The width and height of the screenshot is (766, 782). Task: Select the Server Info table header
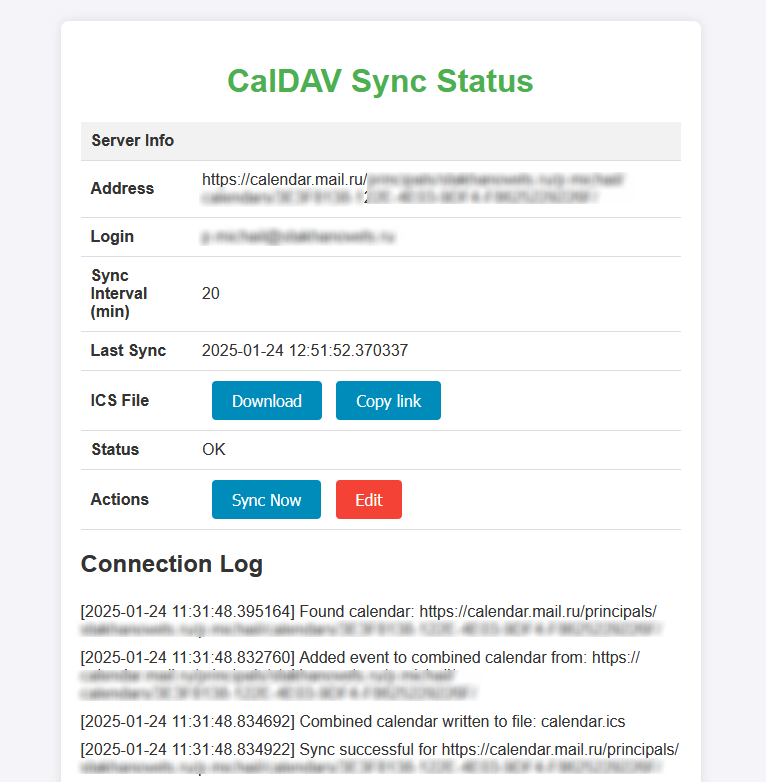point(133,141)
